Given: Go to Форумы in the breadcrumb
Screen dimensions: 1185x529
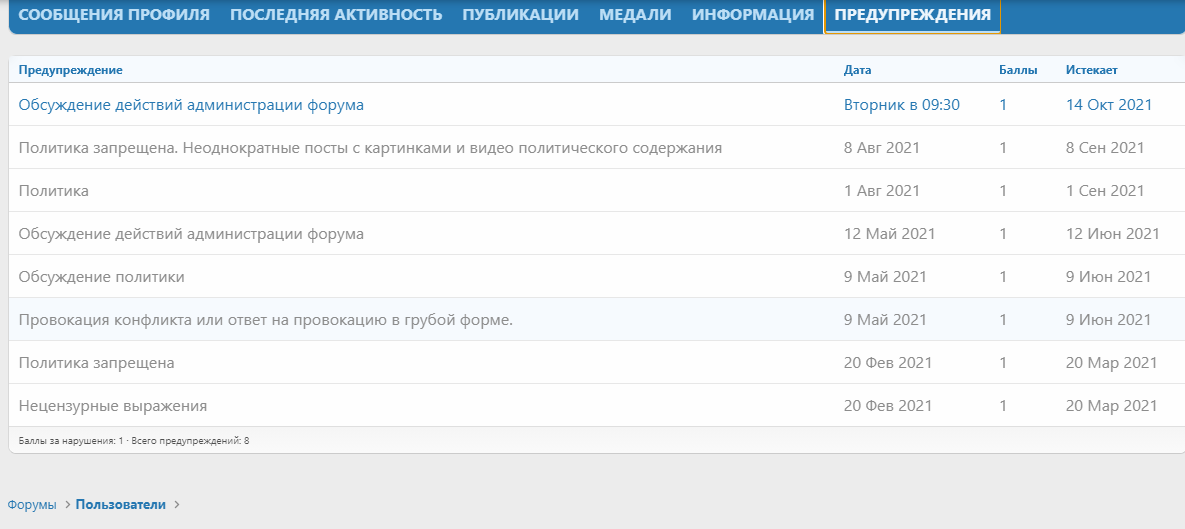Looking at the screenshot, I should point(32,505).
